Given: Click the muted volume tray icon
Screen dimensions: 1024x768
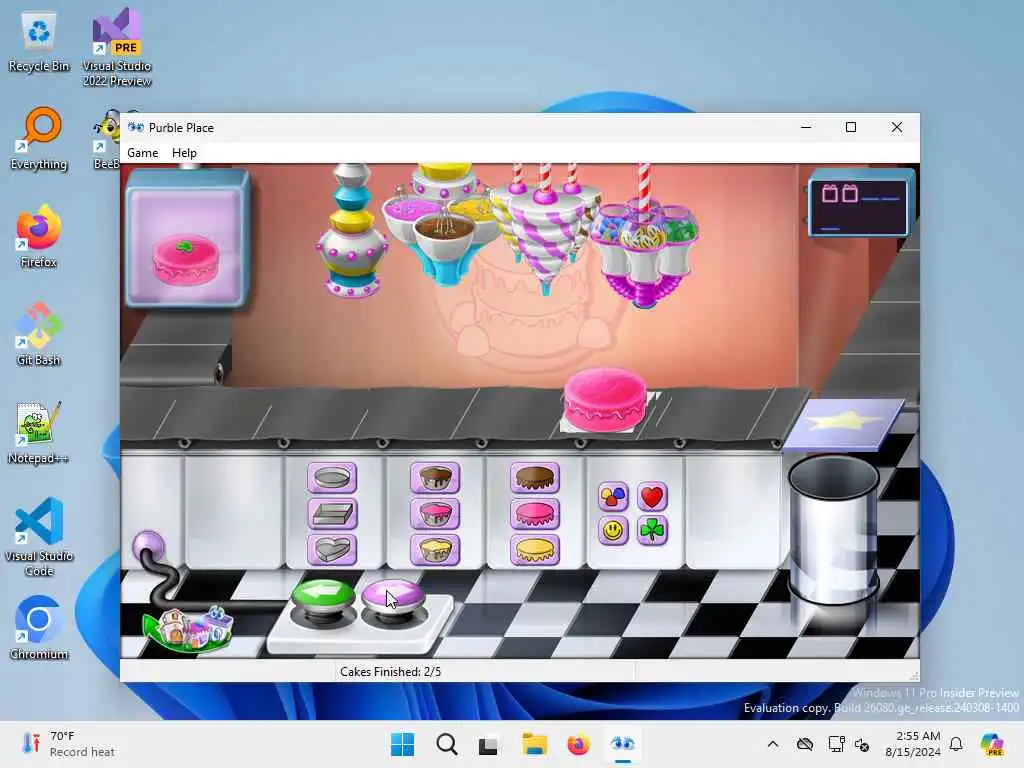Looking at the screenshot, I should (x=862, y=744).
